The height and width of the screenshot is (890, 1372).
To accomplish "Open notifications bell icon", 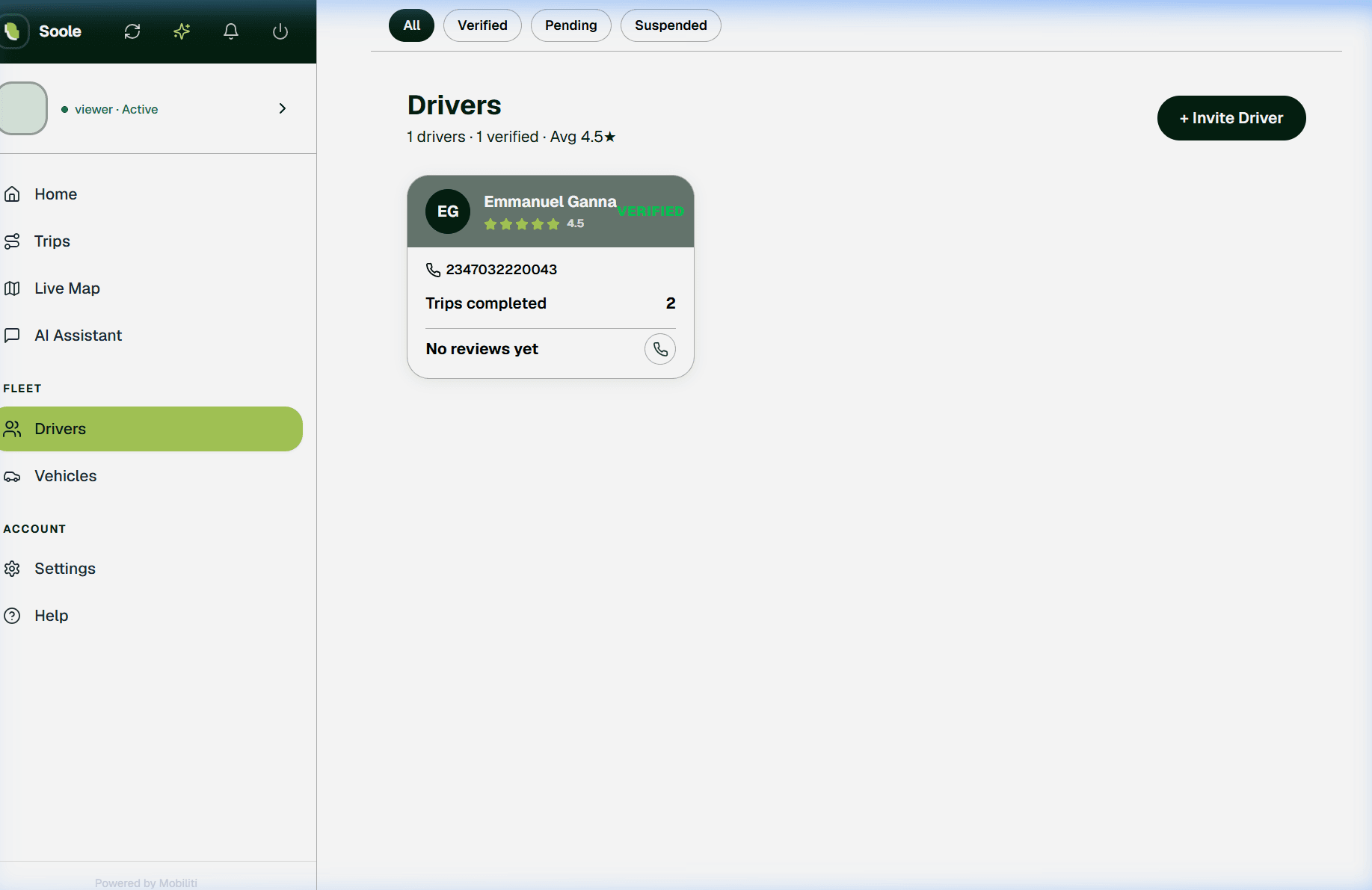I will (231, 31).
